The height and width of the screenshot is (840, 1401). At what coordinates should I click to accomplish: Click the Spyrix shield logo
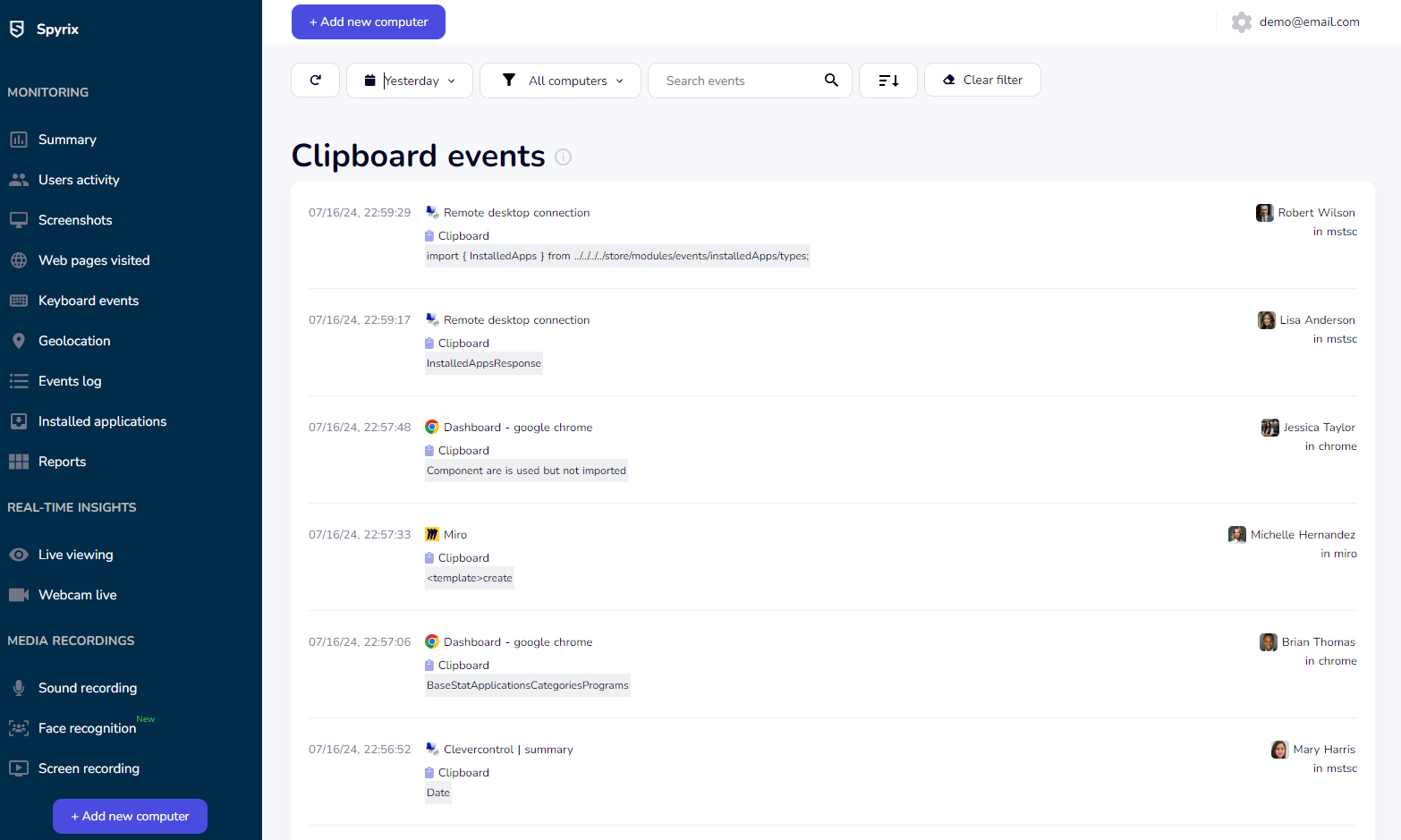[x=17, y=30]
